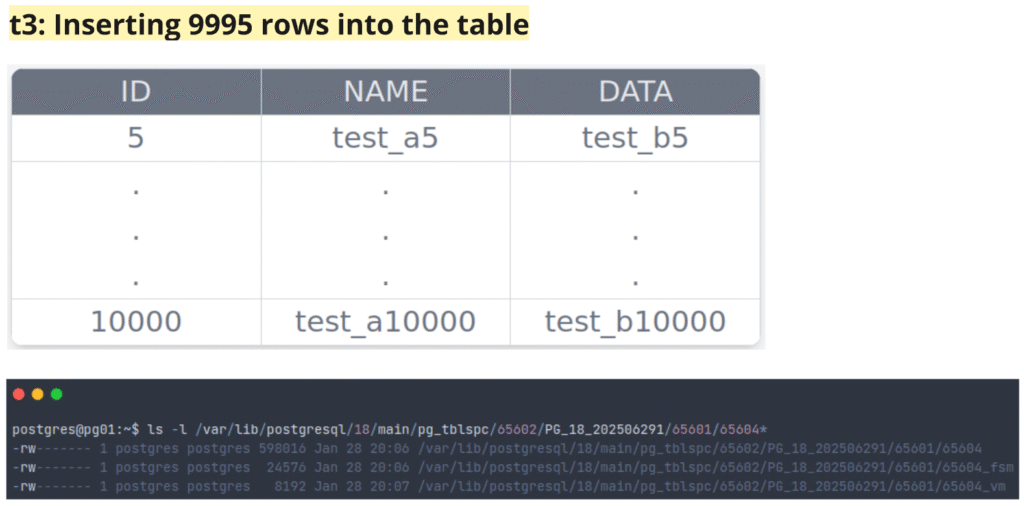The image size is (1024, 506).
Task: Select the test_a10000 name cell
Action: (x=386, y=322)
